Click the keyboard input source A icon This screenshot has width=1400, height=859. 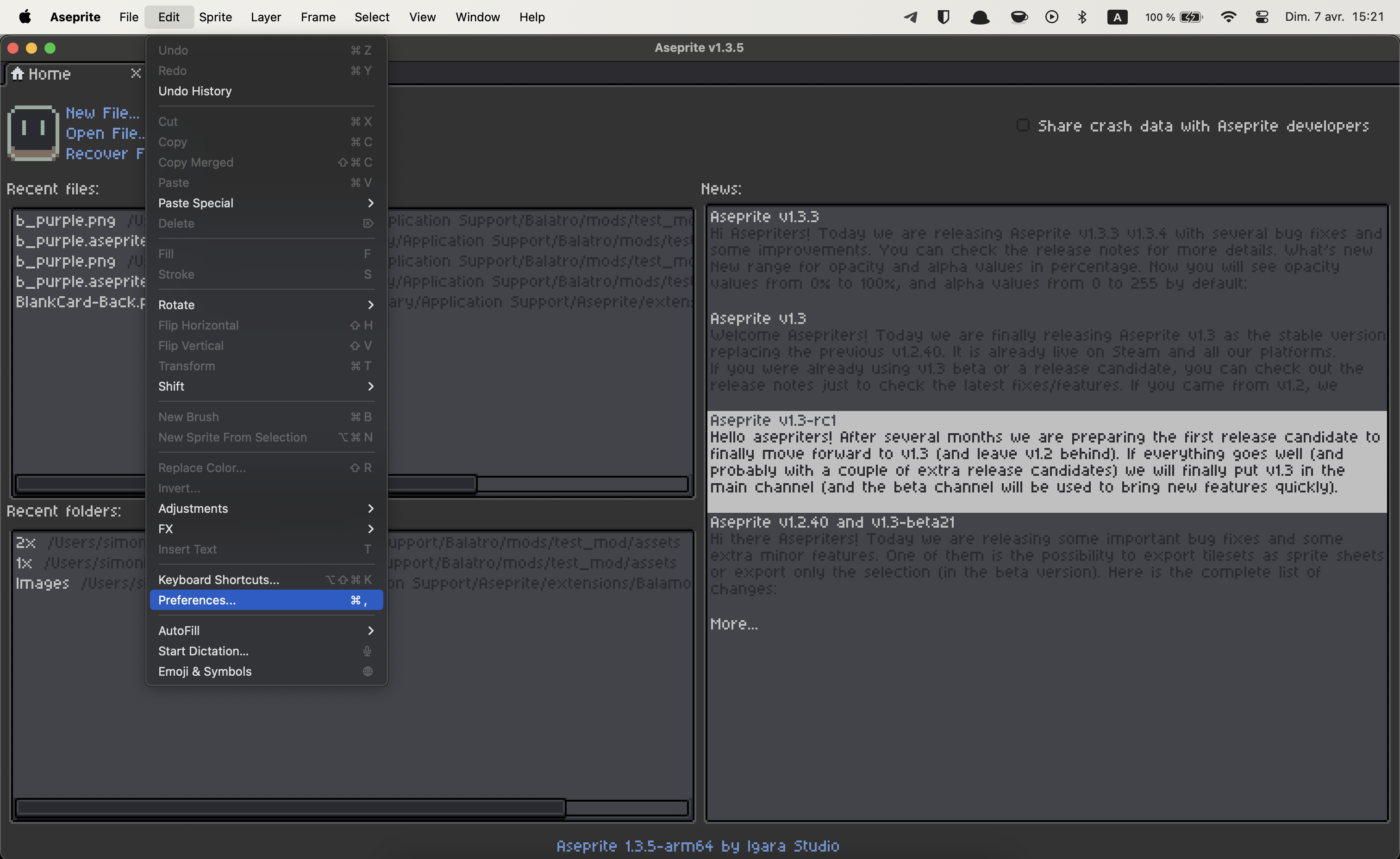[x=1117, y=17]
